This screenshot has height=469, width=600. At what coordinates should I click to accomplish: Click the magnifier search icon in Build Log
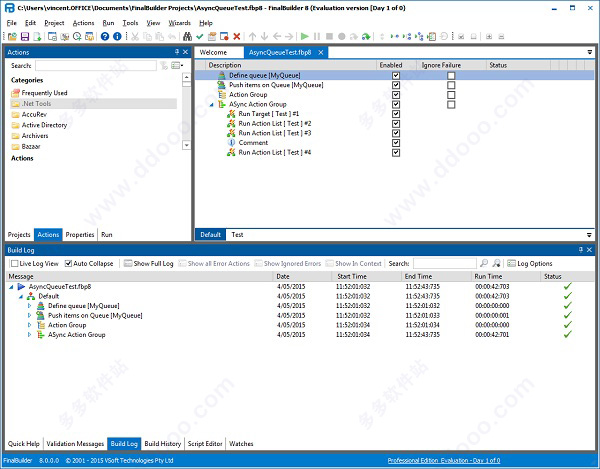coord(484,263)
